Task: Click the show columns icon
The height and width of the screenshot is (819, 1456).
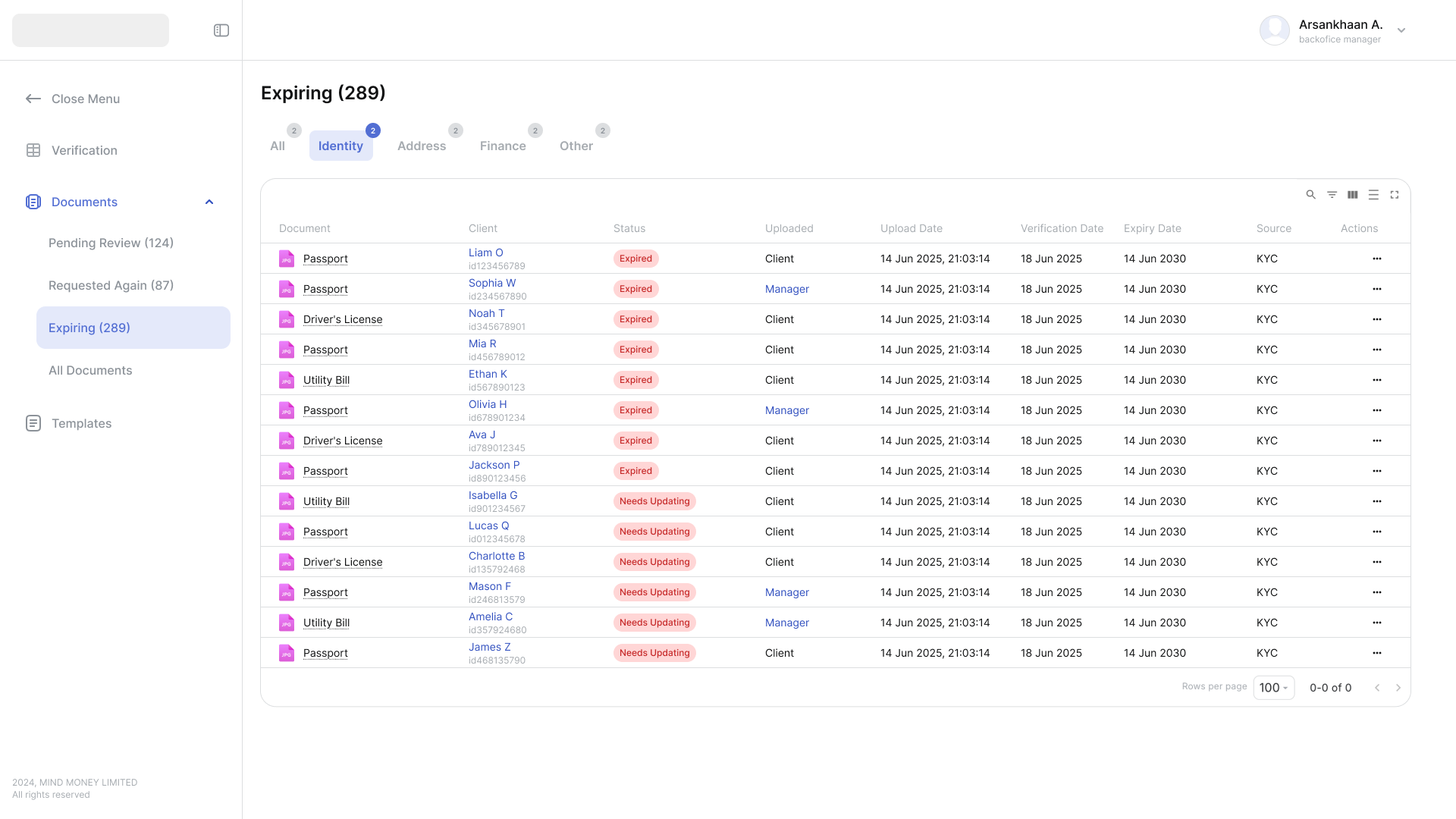Action: [1352, 195]
